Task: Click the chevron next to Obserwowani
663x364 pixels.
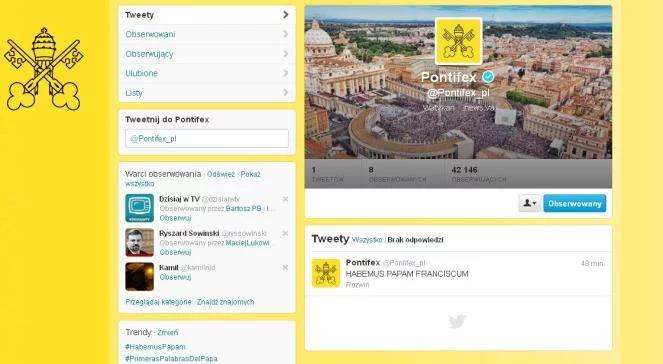Action: coord(286,34)
